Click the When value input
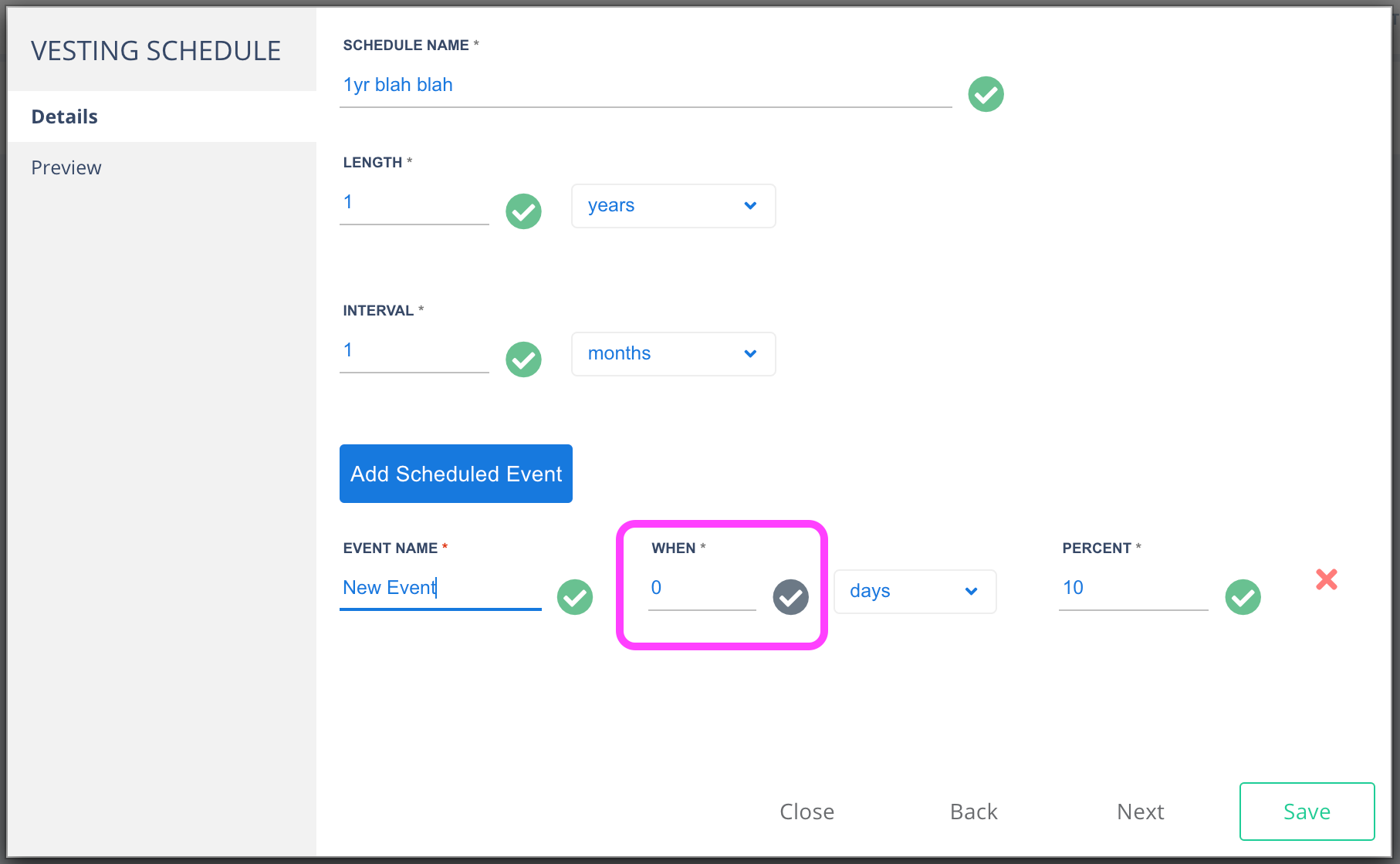 point(702,589)
